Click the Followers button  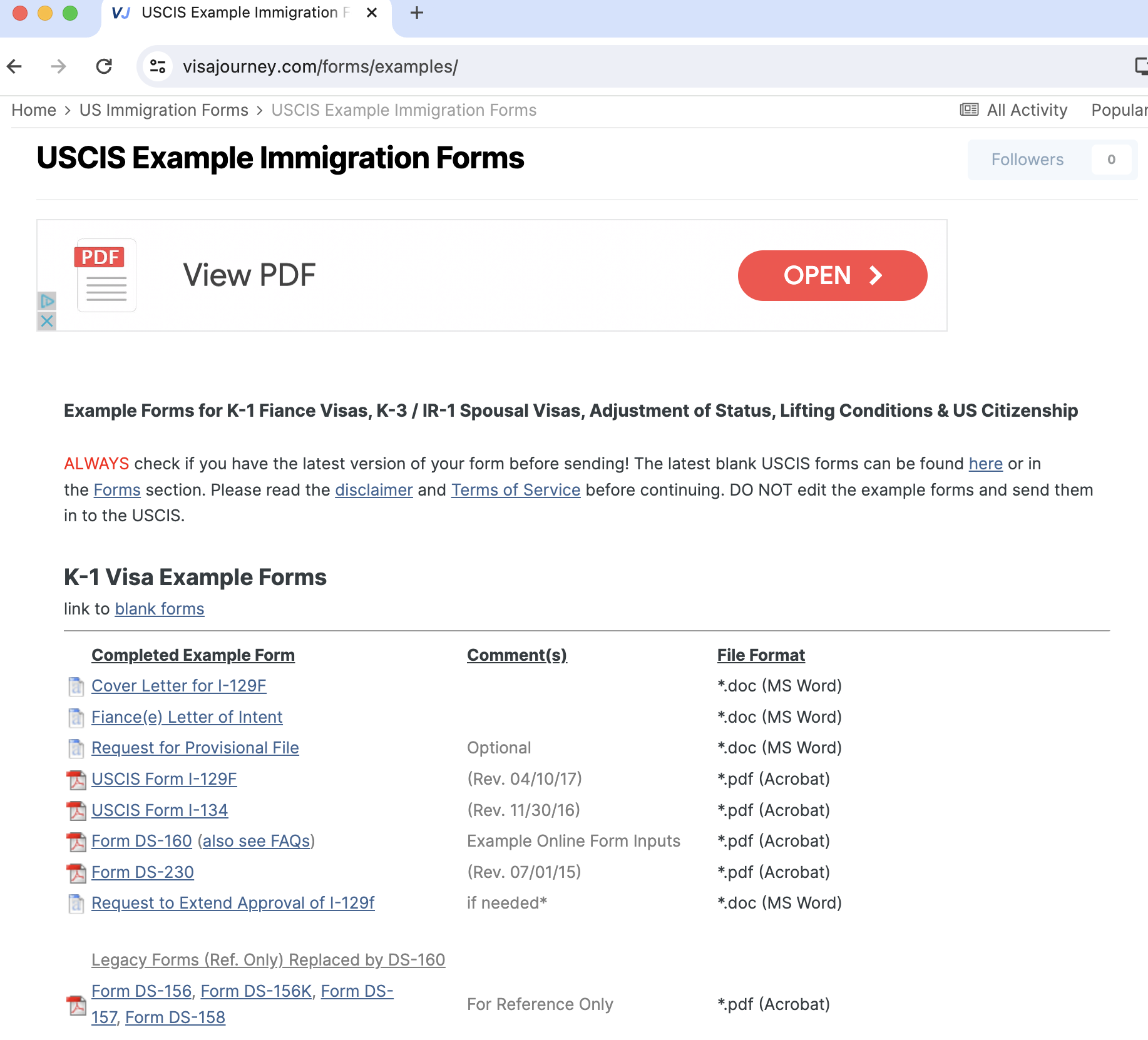pyautogui.click(x=1027, y=160)
